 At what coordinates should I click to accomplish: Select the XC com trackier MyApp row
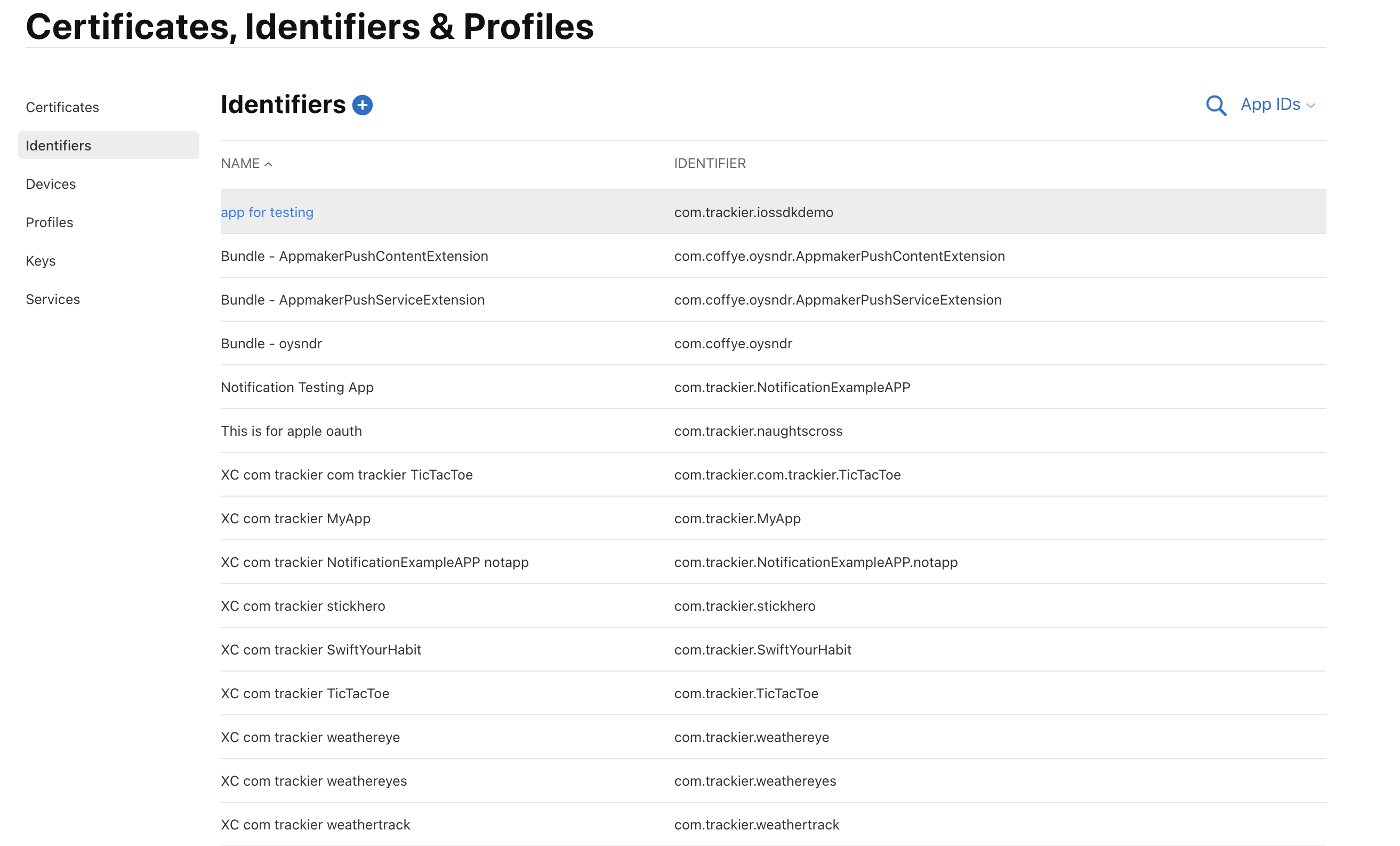295,518
